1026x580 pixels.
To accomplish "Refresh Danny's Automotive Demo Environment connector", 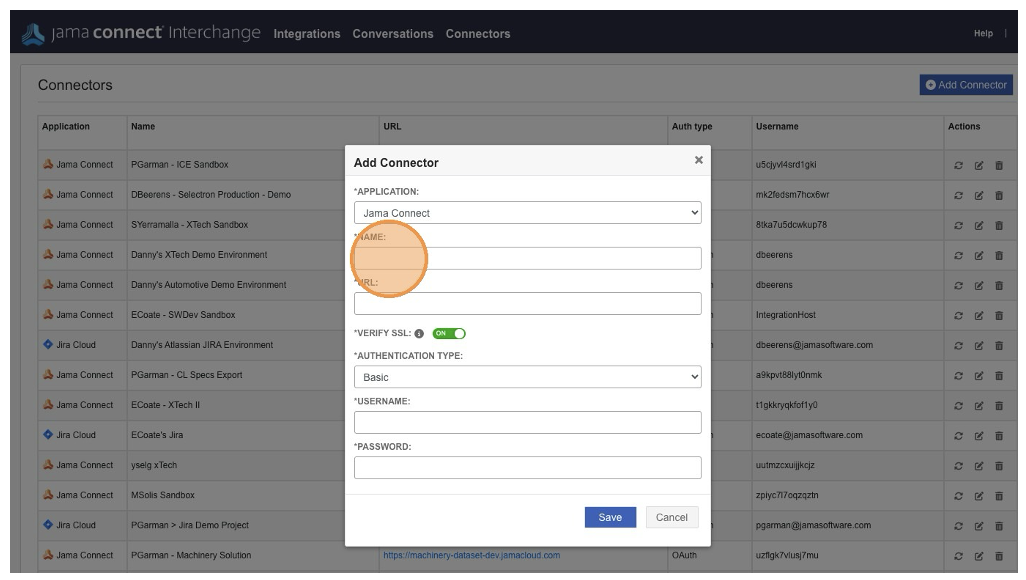I will point(958,285).
